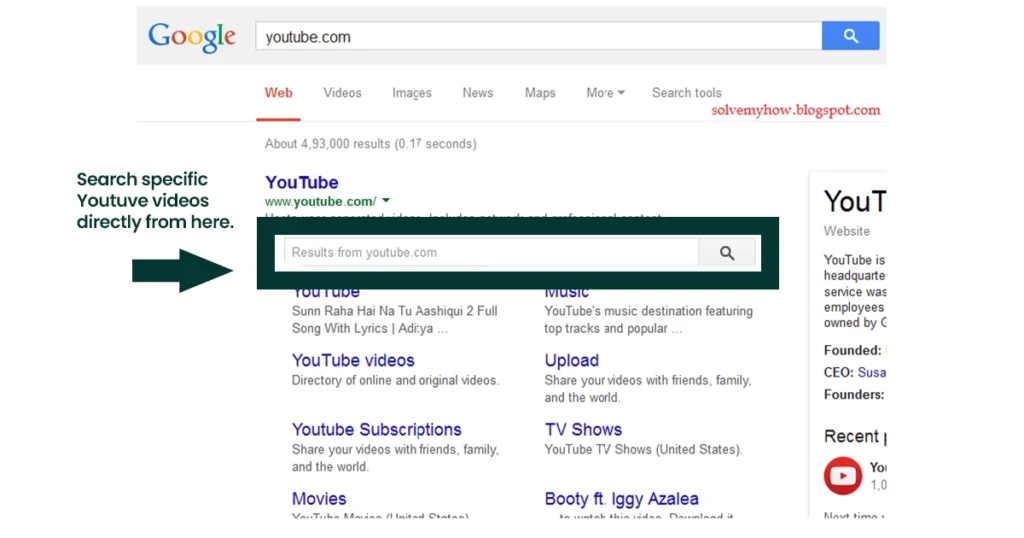This screenshot has height=538, width=1024.
Task: Open Search tools options
Action: coord(686,93)
